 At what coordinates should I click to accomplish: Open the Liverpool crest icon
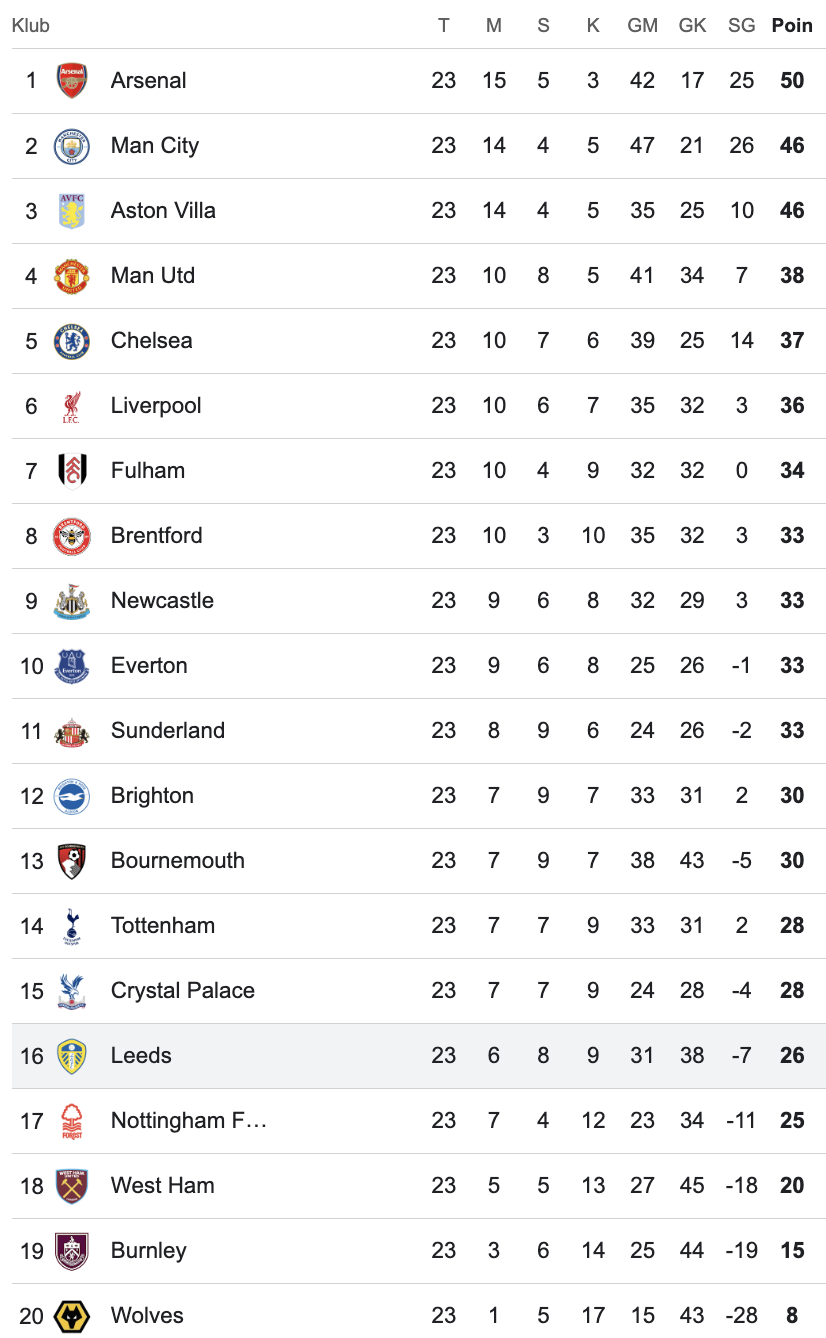pos(72,406)
